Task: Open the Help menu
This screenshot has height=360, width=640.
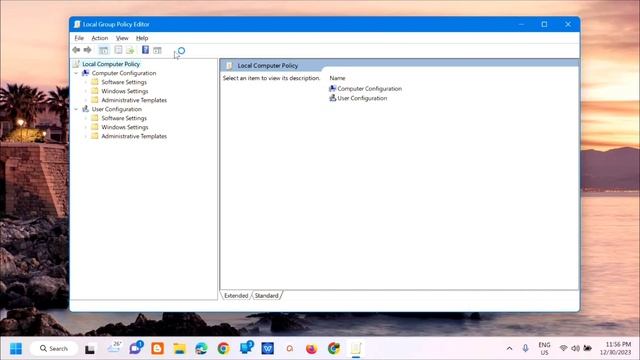Action: pos(142,38)
